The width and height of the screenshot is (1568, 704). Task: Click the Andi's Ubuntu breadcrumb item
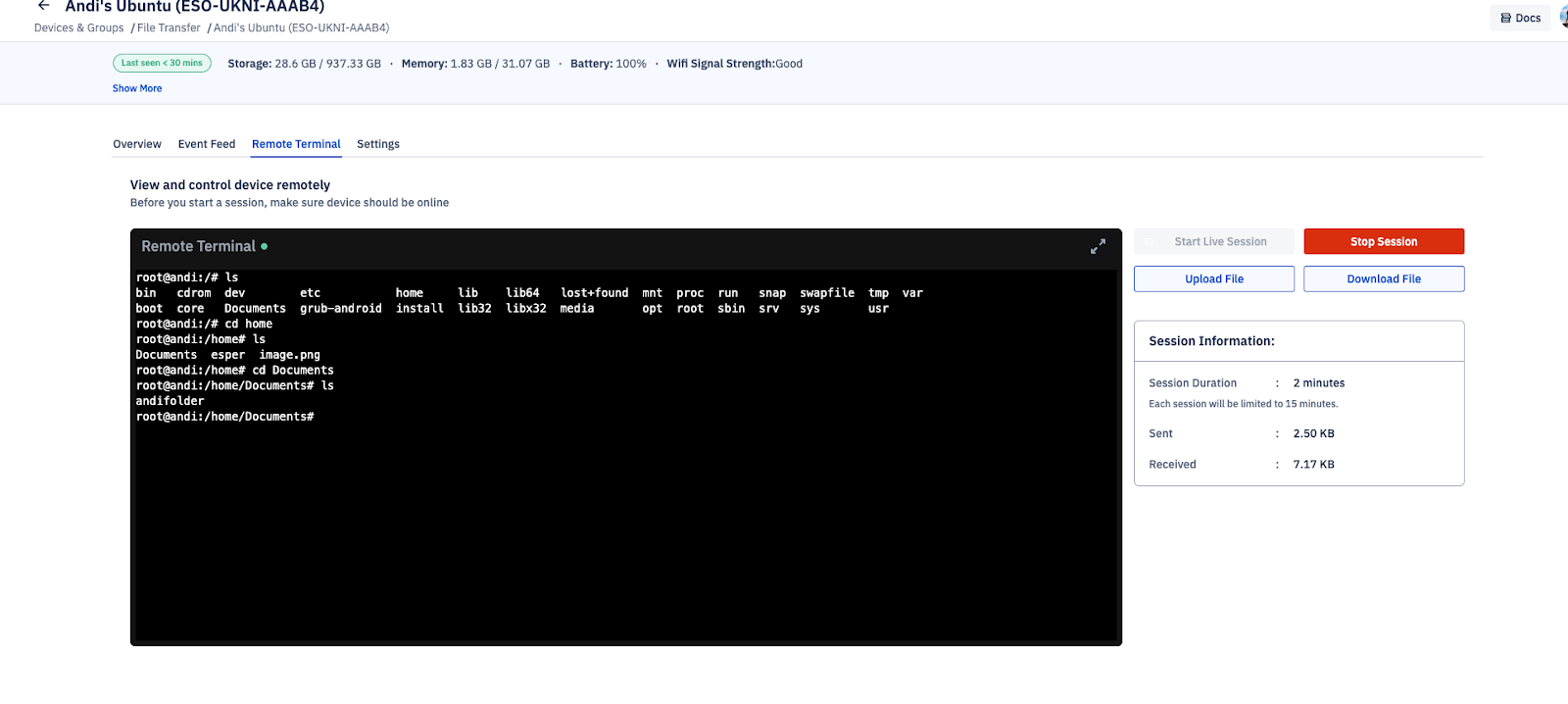pos(301,27)
